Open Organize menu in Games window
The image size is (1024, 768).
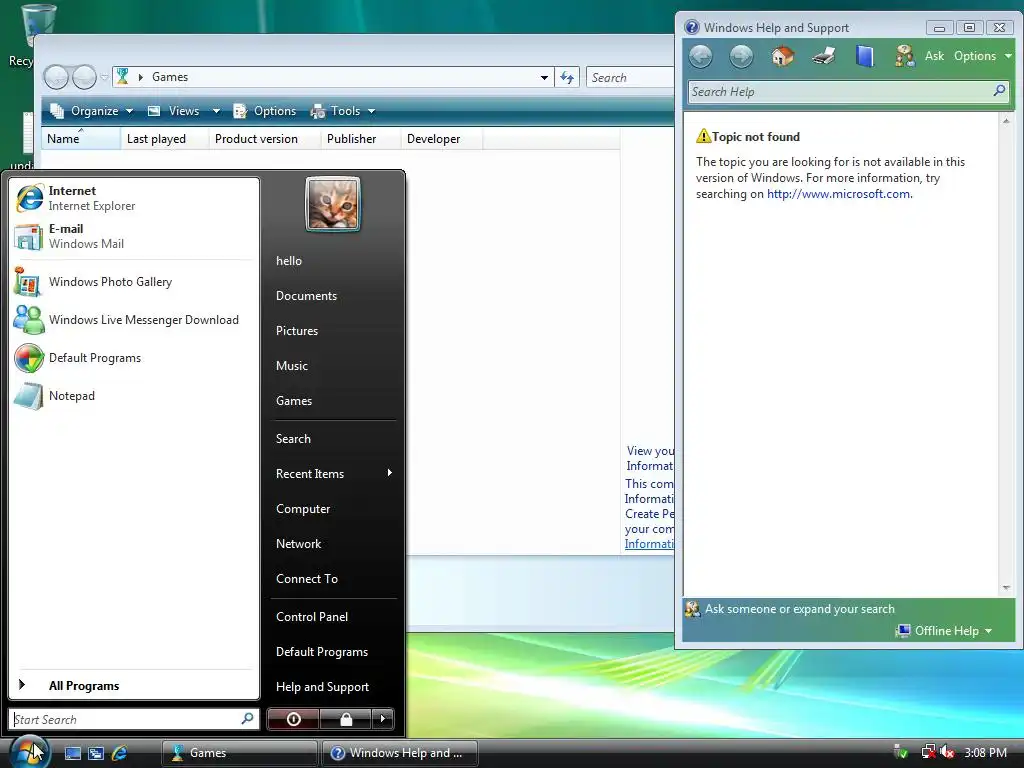(92, 111)
